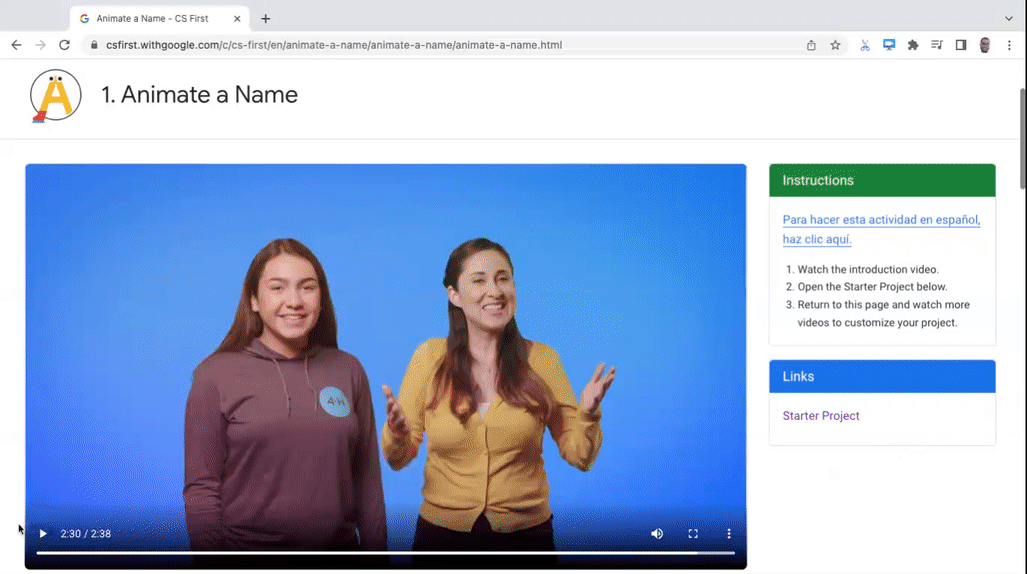Click the 1. Animate a Name heading
Image resolution: width=1027 pixels, height=574 pixels.
[199, 95]
